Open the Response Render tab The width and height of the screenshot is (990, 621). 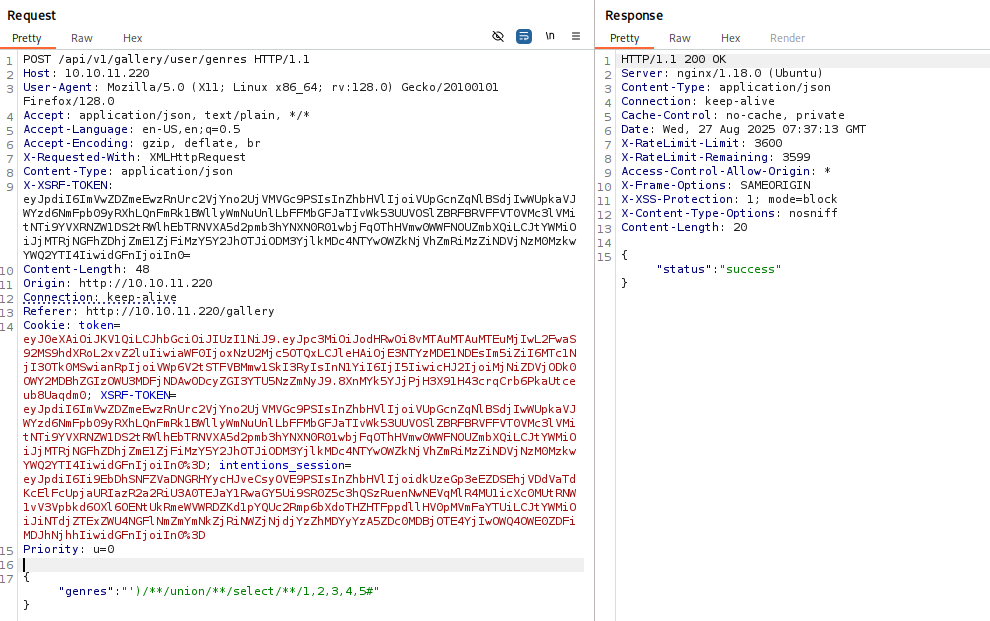click(787, 38)
